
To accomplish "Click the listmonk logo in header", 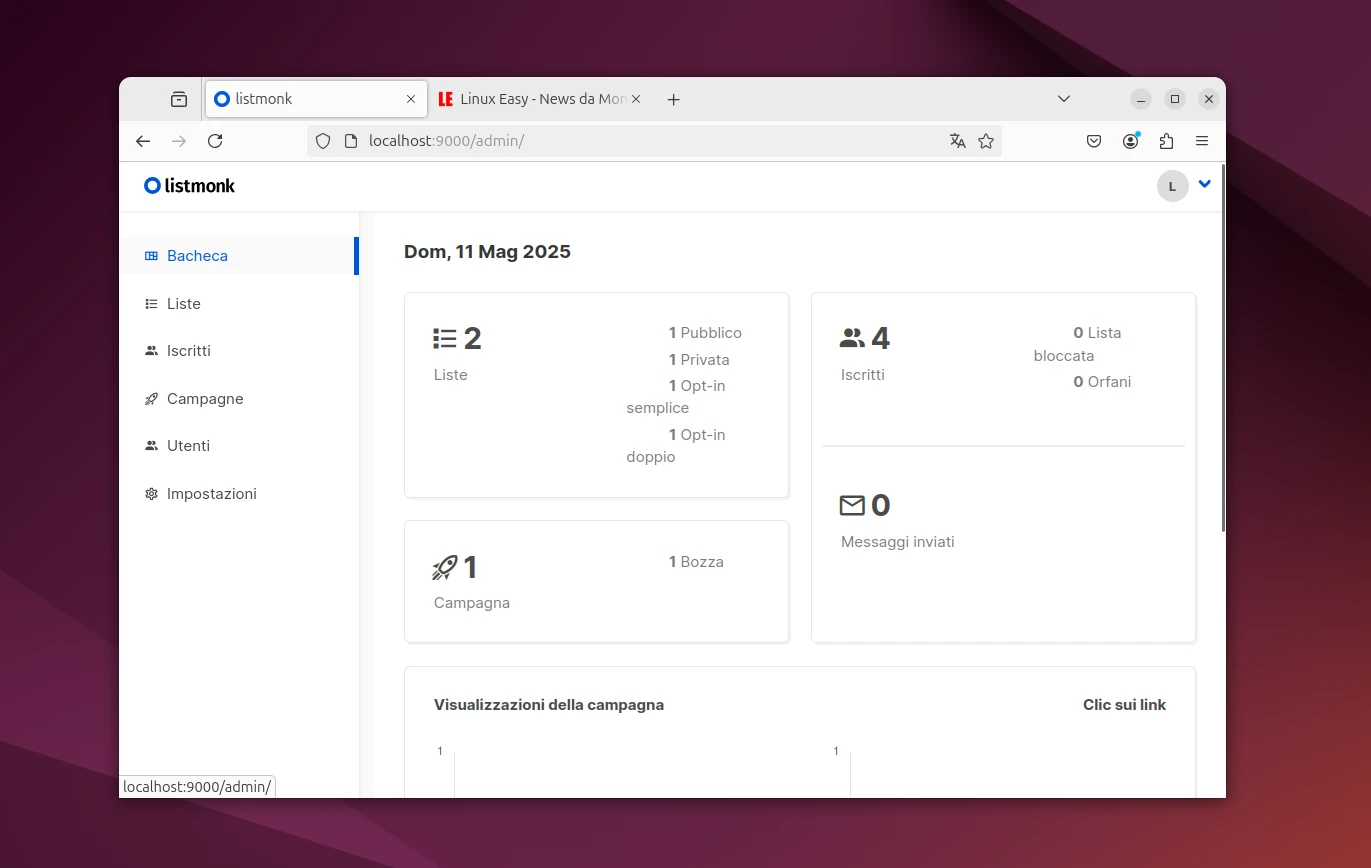I will coord(189,186).
